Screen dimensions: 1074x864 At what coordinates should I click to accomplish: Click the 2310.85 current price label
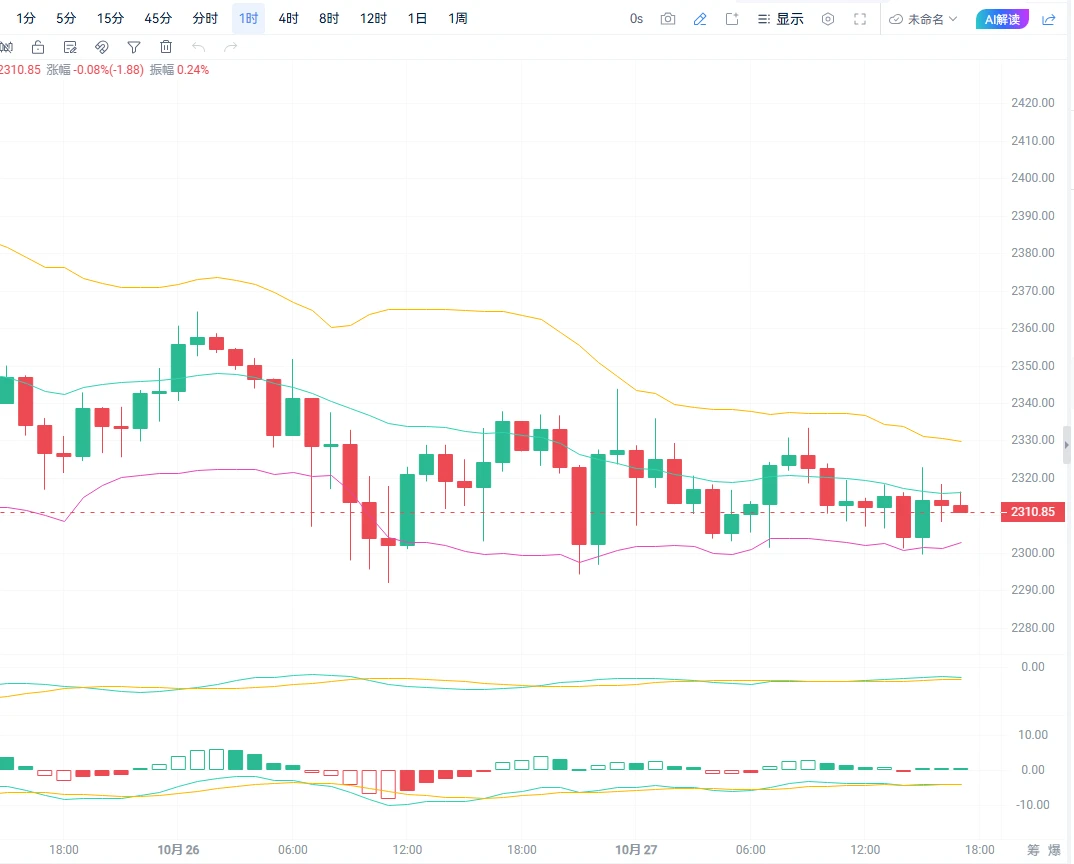click(1033, 512)
